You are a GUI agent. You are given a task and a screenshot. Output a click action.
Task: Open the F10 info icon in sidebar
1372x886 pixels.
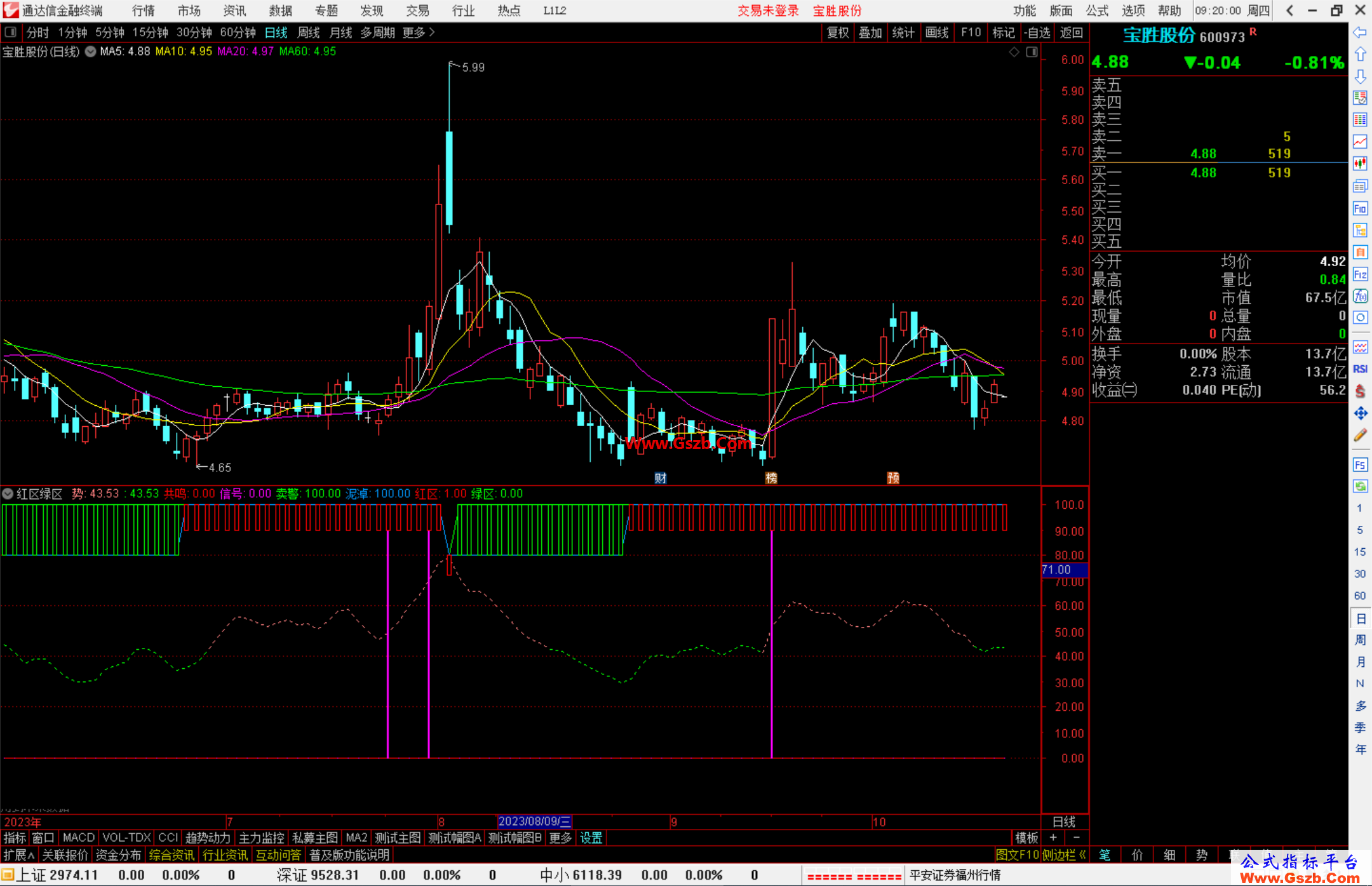[x=1360, y=208]
